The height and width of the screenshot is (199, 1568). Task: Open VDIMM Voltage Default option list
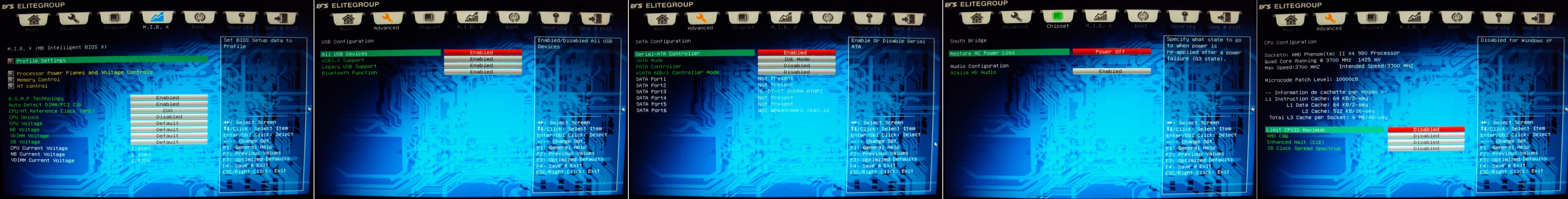tap(169, 136)
